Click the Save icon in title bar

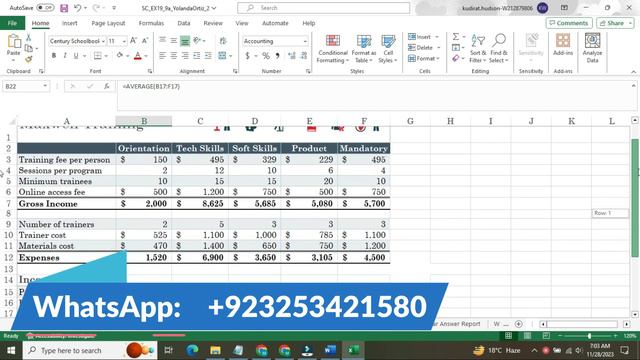click(64, 8)
